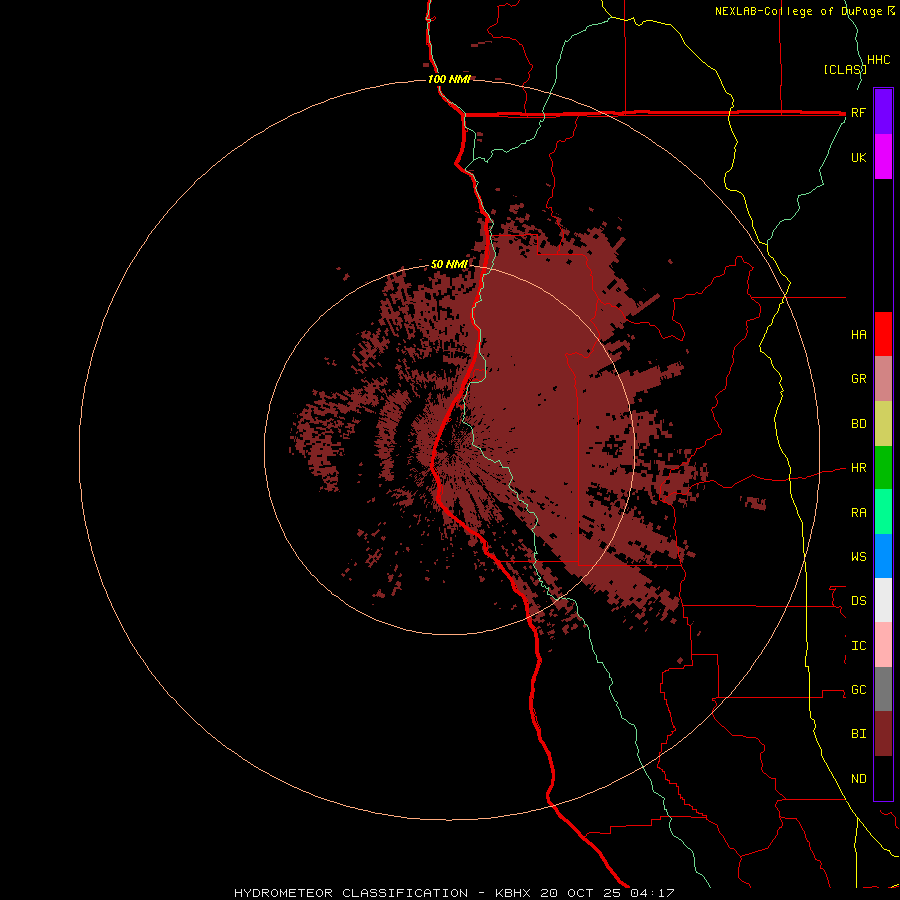Click the GR legend label
The width and height of the screenshot is (900, 900).
pyautogui.click(x=858, y=379)
